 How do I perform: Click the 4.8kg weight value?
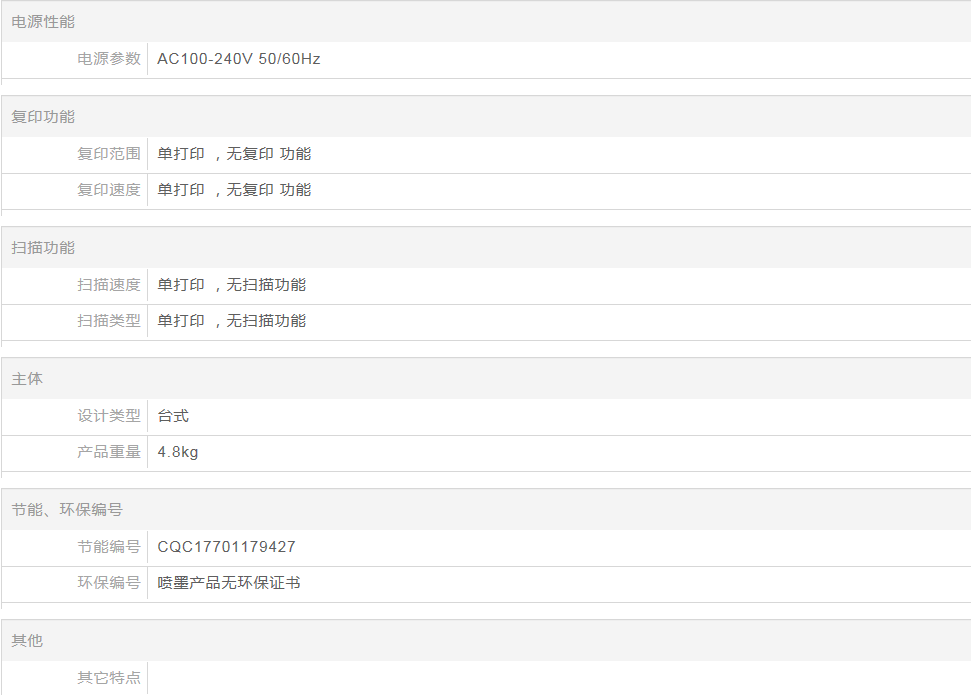(178, 452)
